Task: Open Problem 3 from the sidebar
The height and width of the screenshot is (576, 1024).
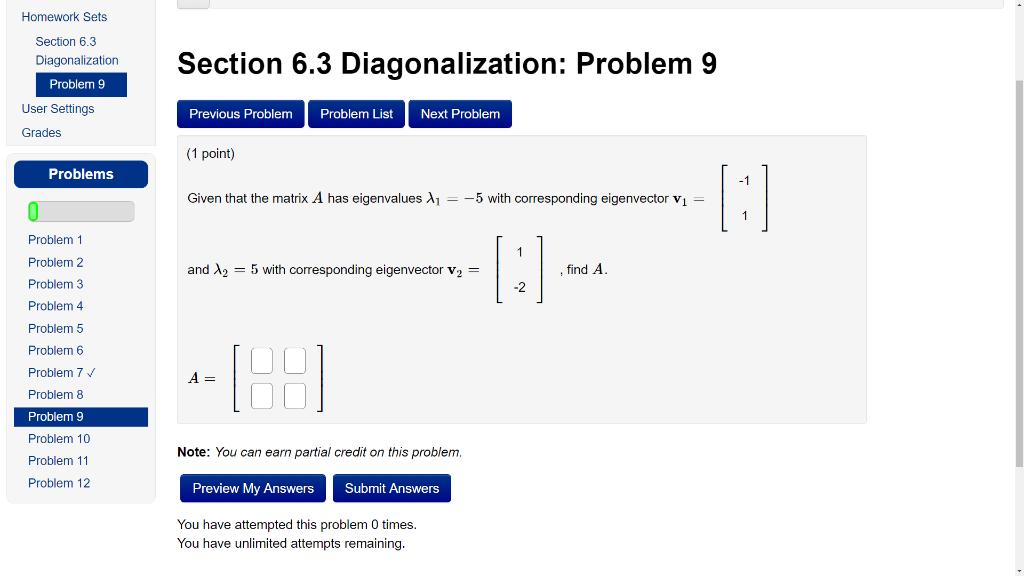Action: [55, 284]
